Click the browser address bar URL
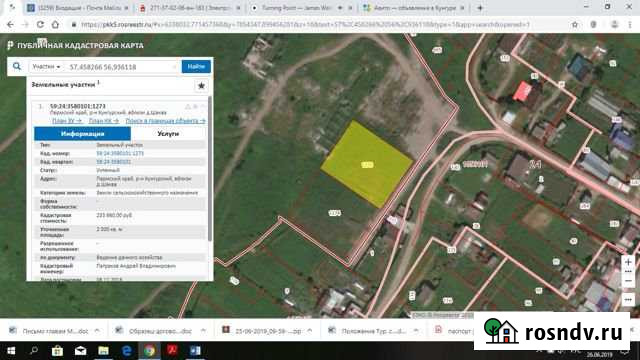This screenshot has height=360, width=640. click(x=305, y=24)
